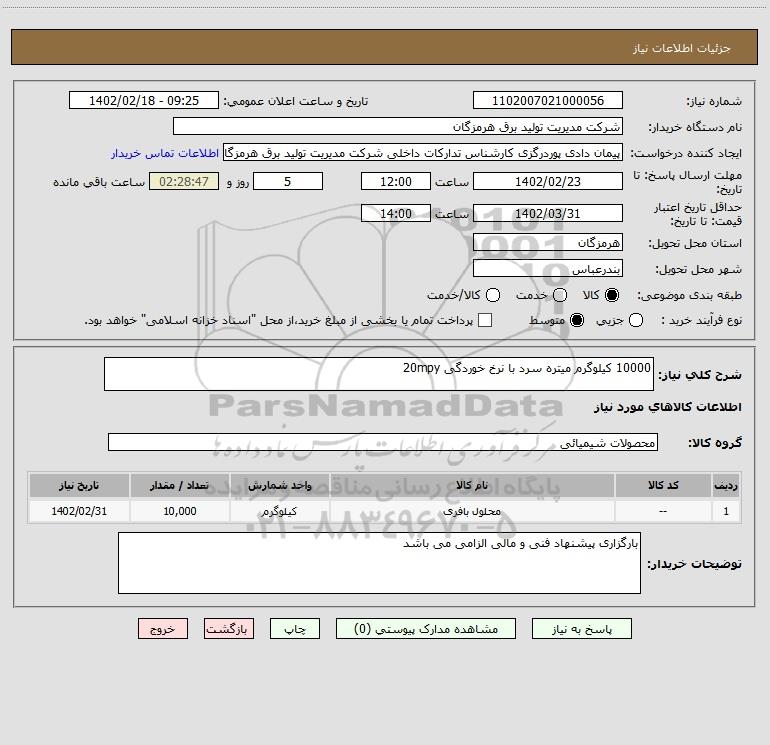The height and width of the screenshot is (745, 770).
Task: Select the خدمت radio button
Action: coord(560,295)
